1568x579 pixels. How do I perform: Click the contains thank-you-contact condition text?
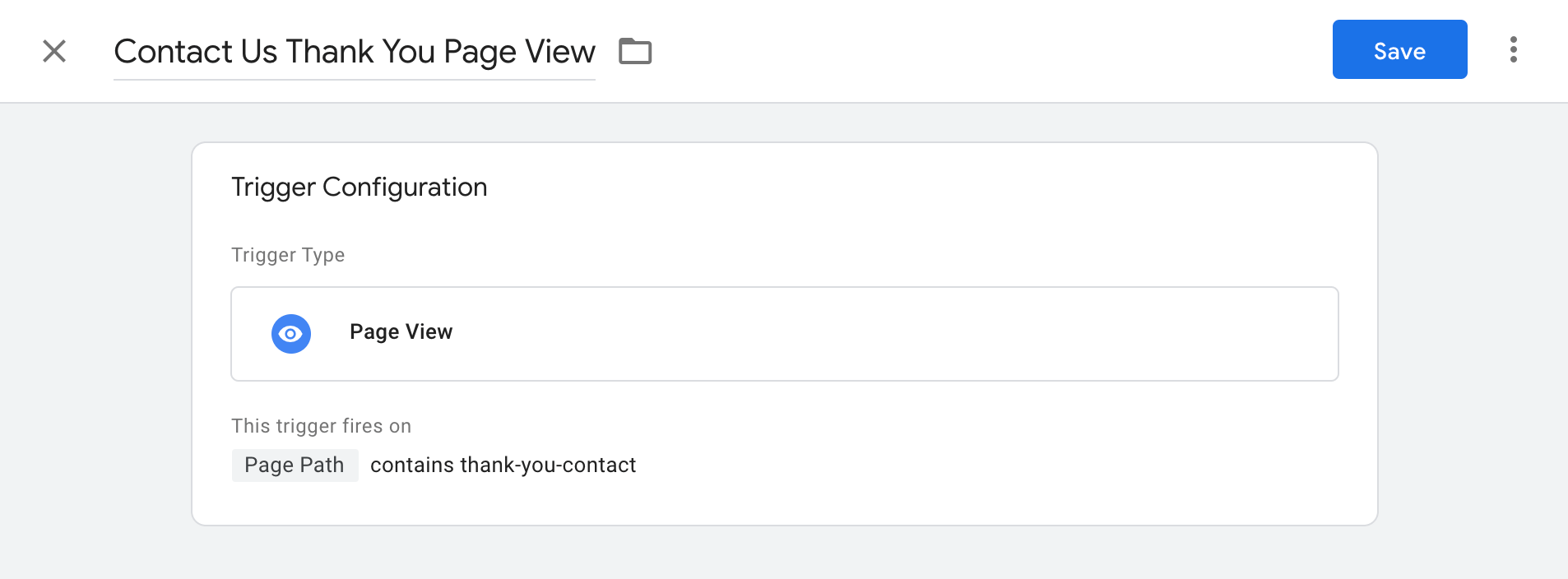click(x=503, y=466)
